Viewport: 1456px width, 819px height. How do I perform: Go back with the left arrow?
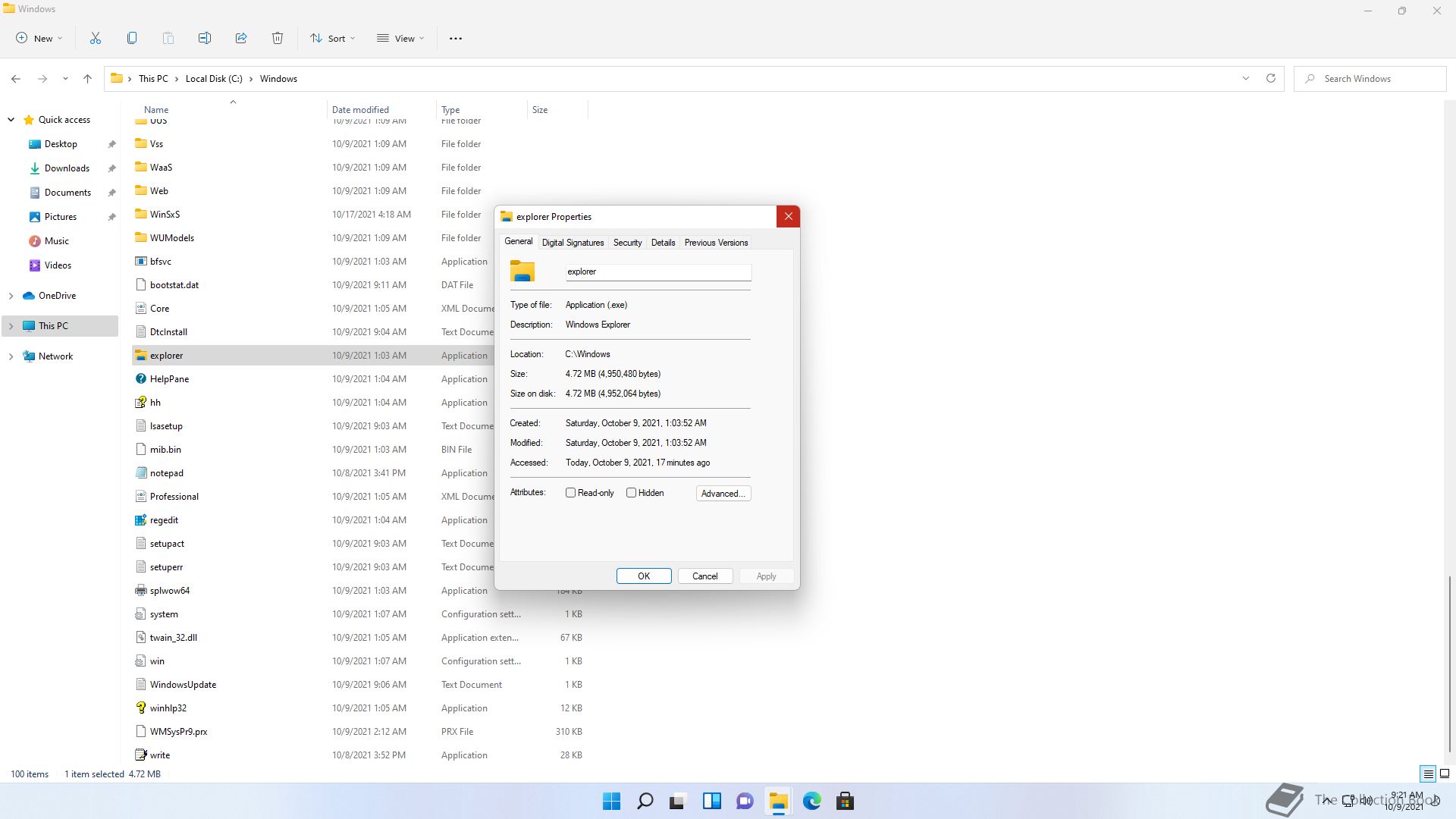[16, 78]
